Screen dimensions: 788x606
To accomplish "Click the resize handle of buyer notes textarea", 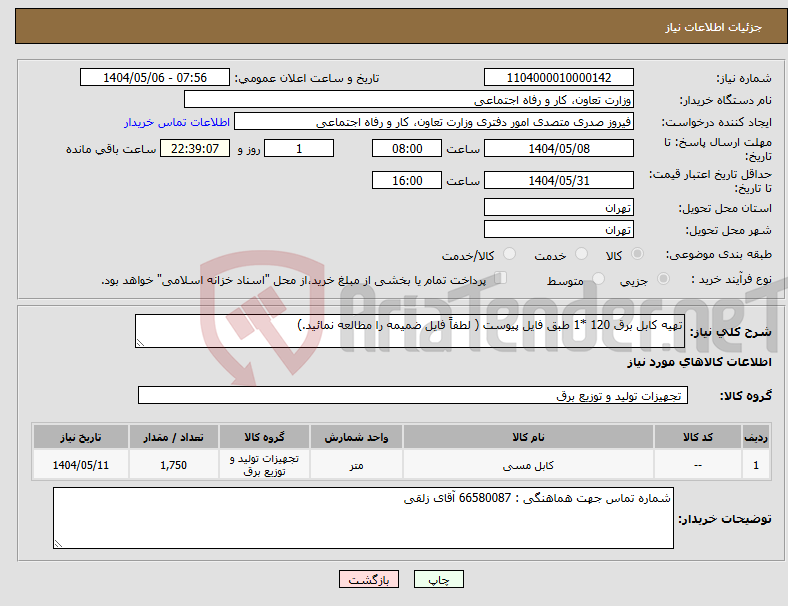I will [58, 543].
